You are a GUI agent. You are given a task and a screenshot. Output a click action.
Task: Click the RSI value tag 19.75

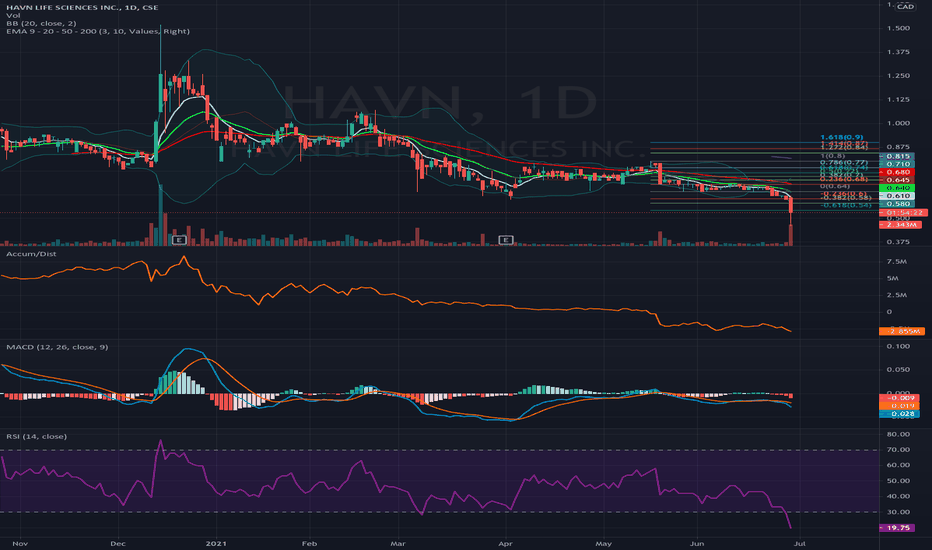pos(897,527)
